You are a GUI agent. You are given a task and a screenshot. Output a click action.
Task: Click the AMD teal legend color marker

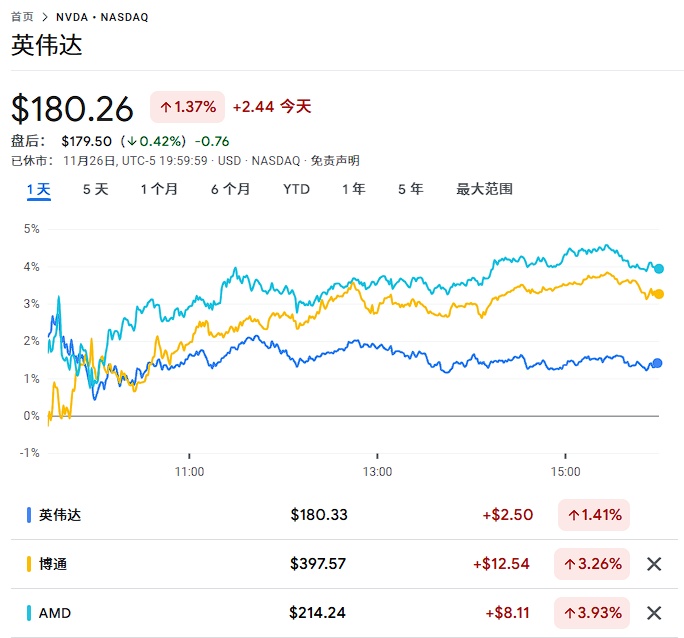[29, 613]
